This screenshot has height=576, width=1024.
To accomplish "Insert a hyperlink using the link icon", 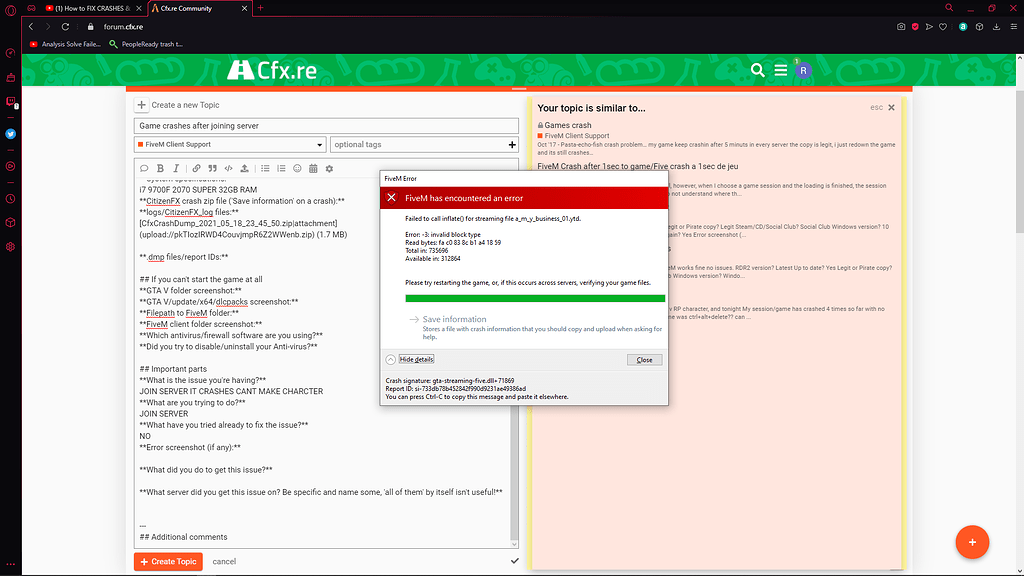I will [x=196, y=168].
